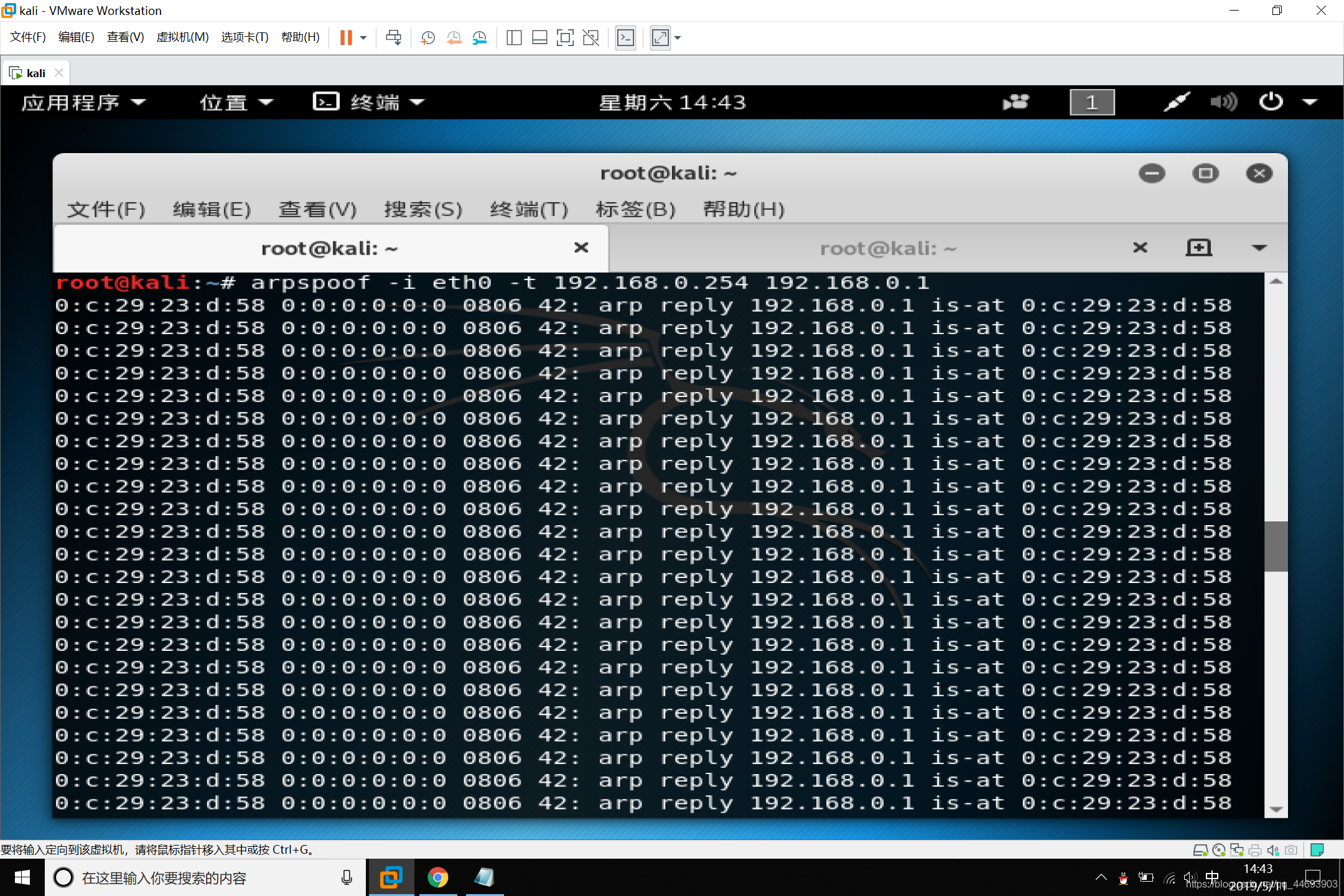Click the Kali panel volume icon
The width and height of the screenshot is (1344, 896).
1223,102
